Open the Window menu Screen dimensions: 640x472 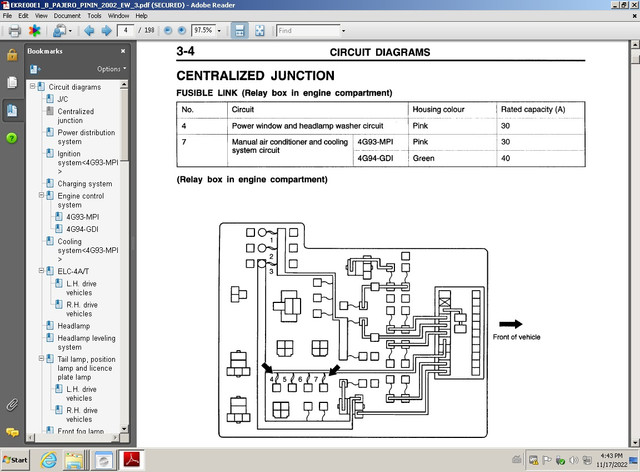[x=118, y=16]
